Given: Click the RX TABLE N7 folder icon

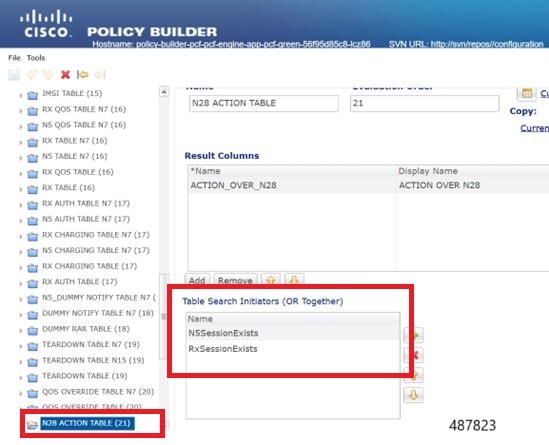Looking at the screenshot, I should pyautogui.click(x=33, y=142).
